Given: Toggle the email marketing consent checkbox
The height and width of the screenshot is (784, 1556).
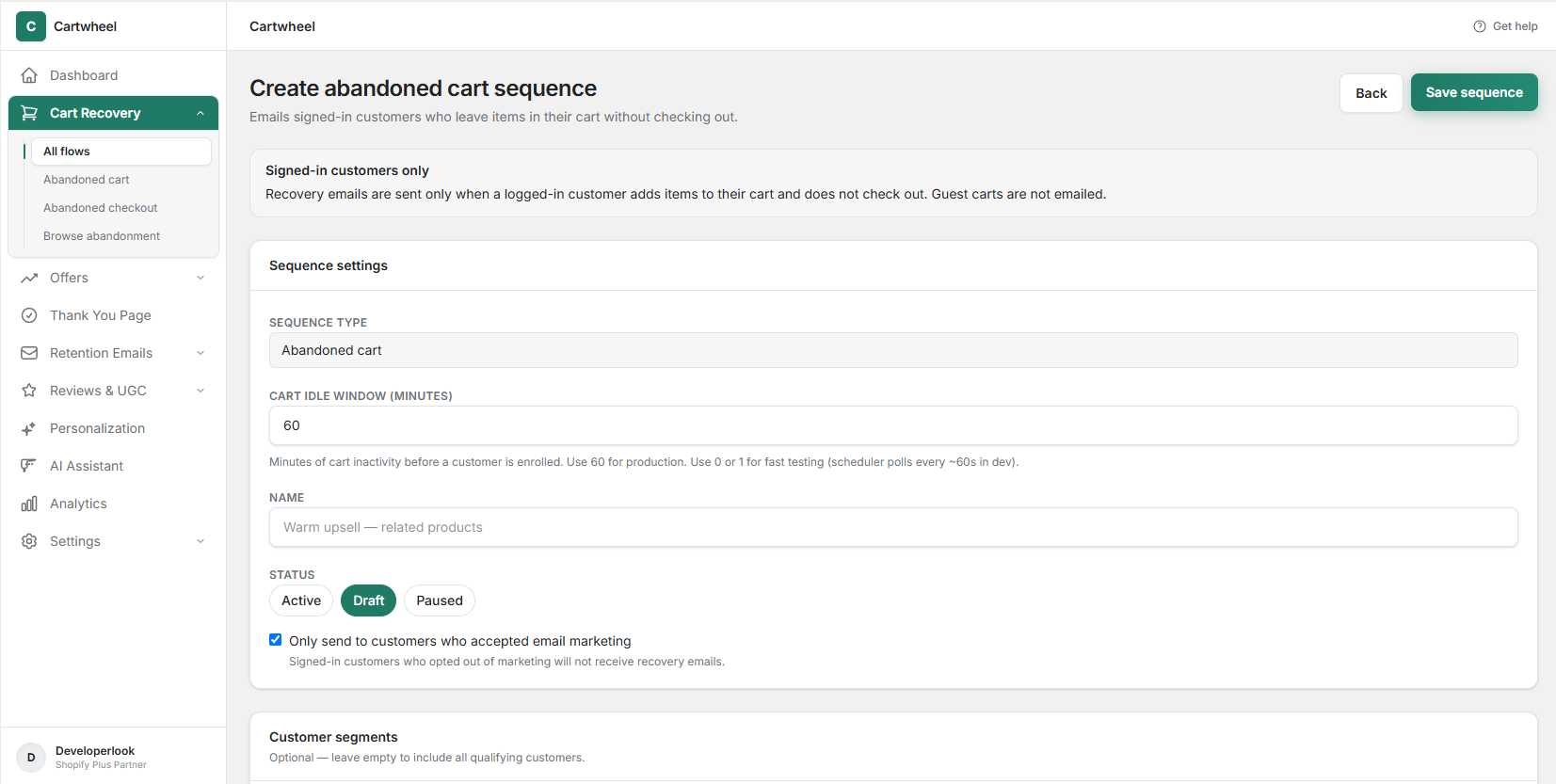Looking at the screenshot, I should click(x=276, y=640).
